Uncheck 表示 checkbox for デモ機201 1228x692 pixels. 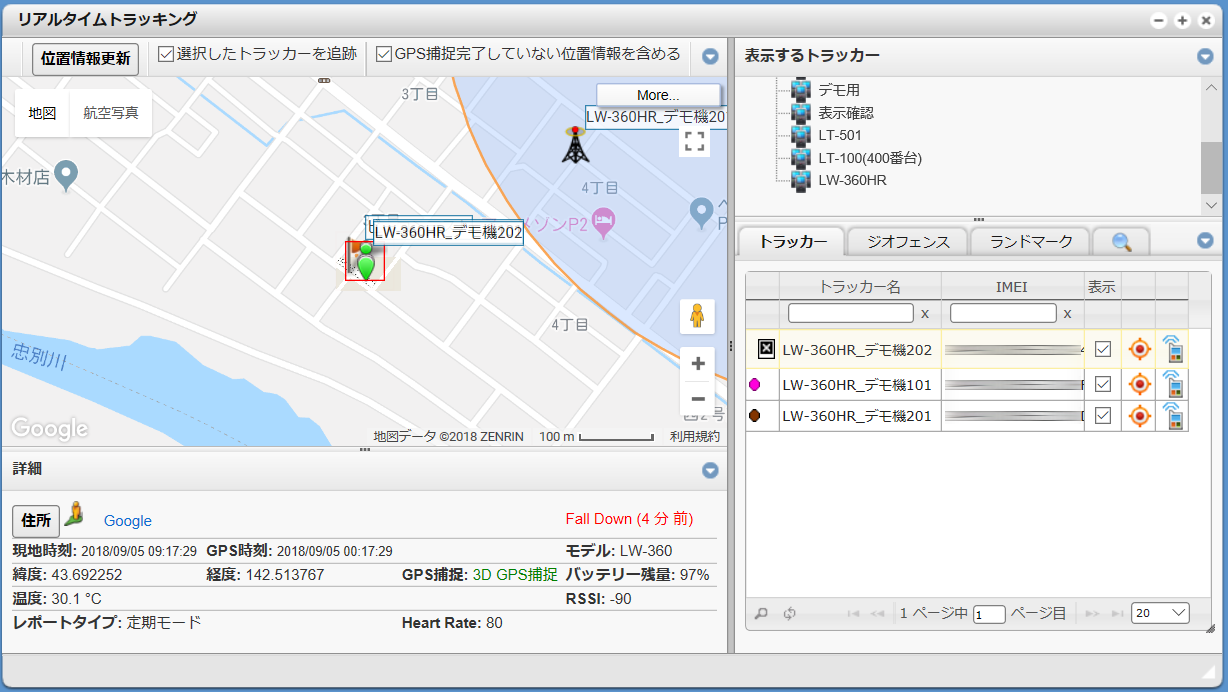point(1103,416)
